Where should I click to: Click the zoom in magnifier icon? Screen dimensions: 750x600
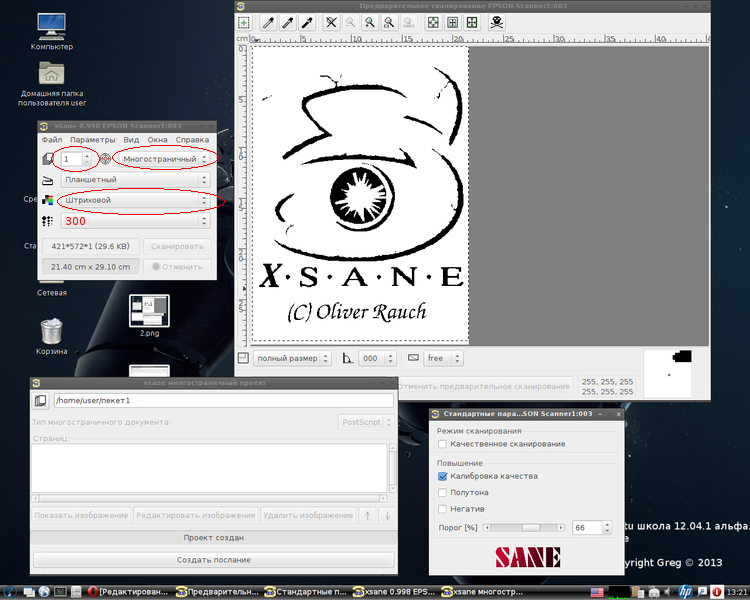(x=369, y=22)
